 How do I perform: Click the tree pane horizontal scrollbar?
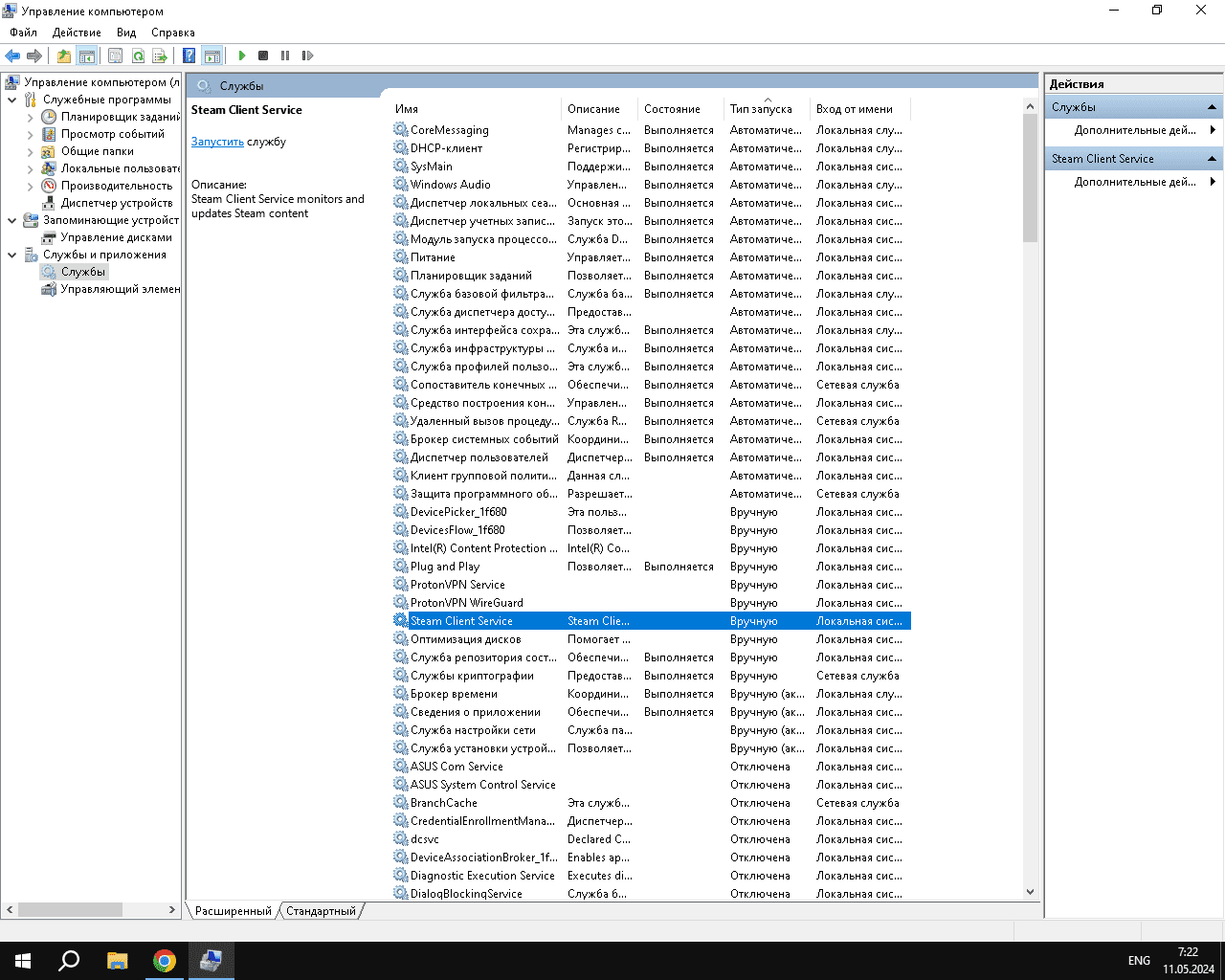click(70, 909)
